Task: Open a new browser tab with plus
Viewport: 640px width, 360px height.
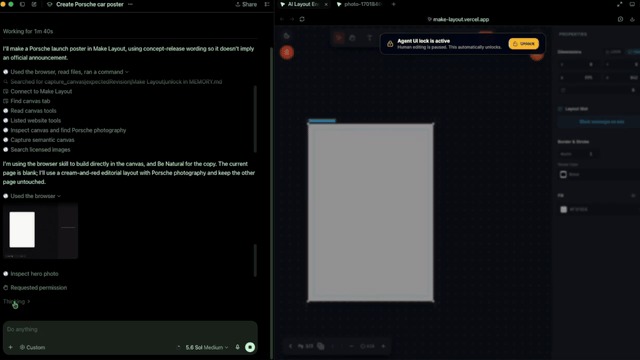Action: pos(393,4)
